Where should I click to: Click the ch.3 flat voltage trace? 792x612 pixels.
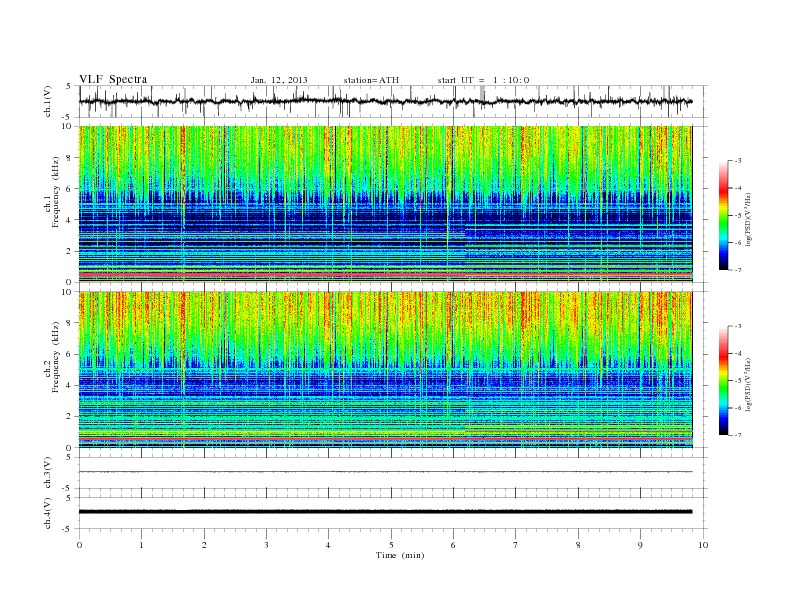pos(385,472)
